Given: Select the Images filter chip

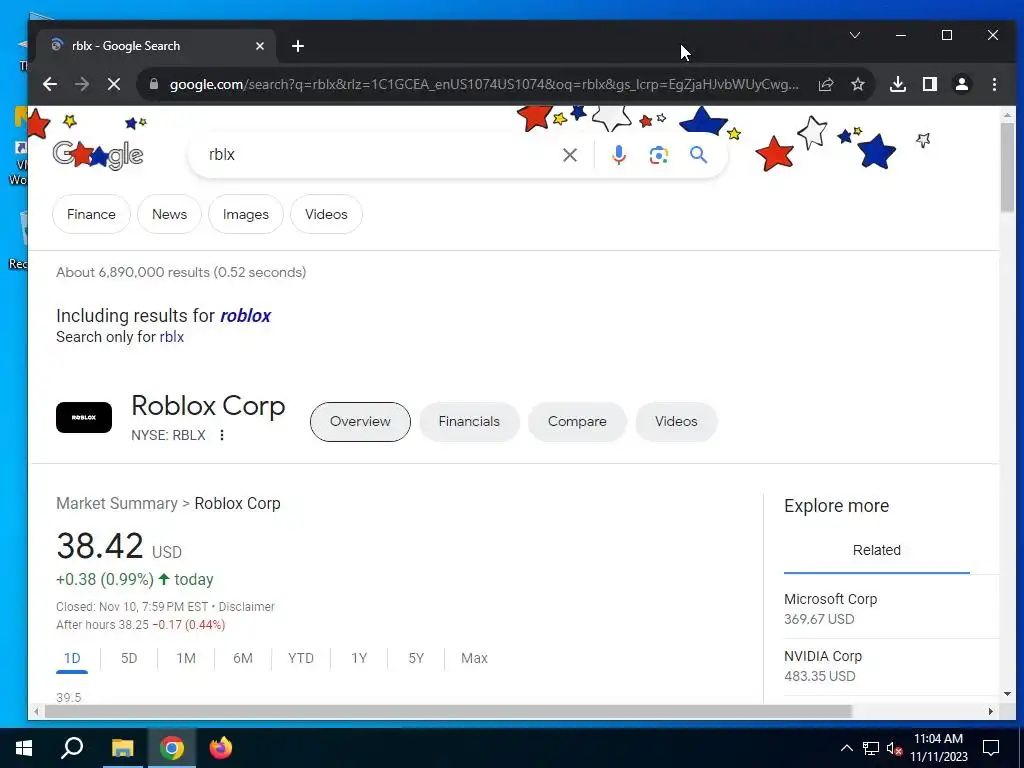Looking at the screenshot, I should [246, 214].
